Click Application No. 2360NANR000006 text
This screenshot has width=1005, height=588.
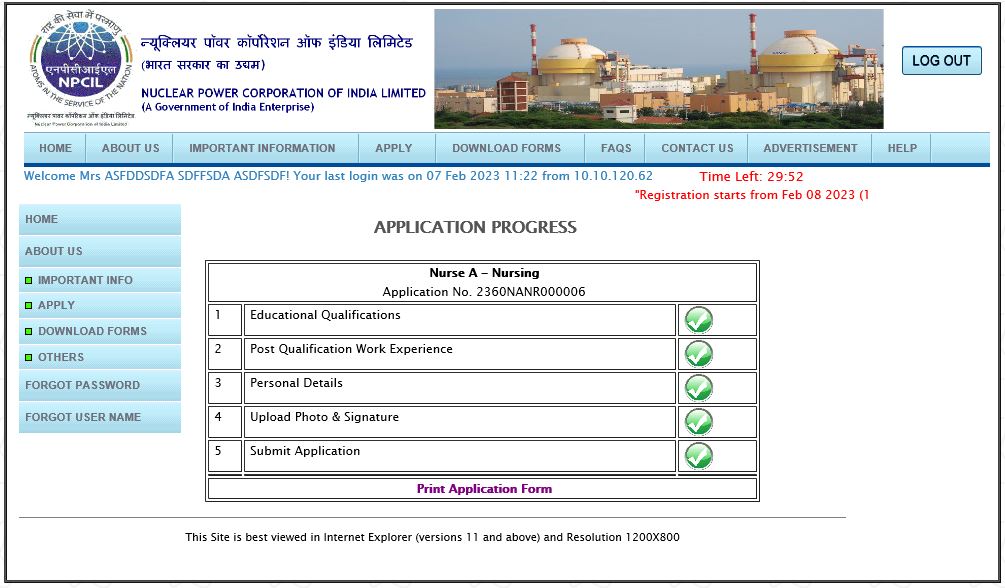[484, 292]
